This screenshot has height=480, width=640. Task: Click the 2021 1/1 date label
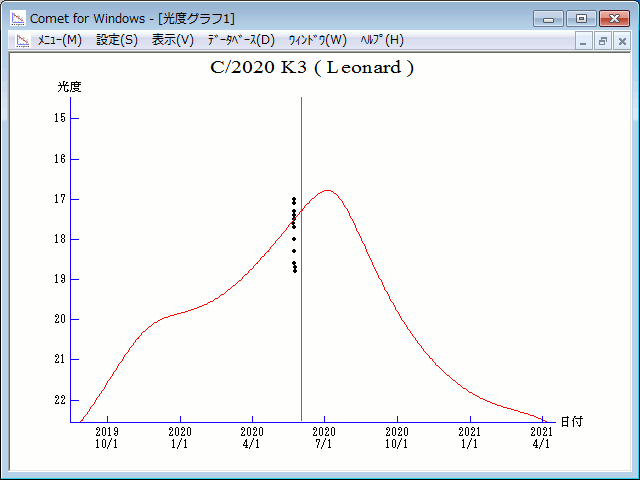tap(470, 438)
